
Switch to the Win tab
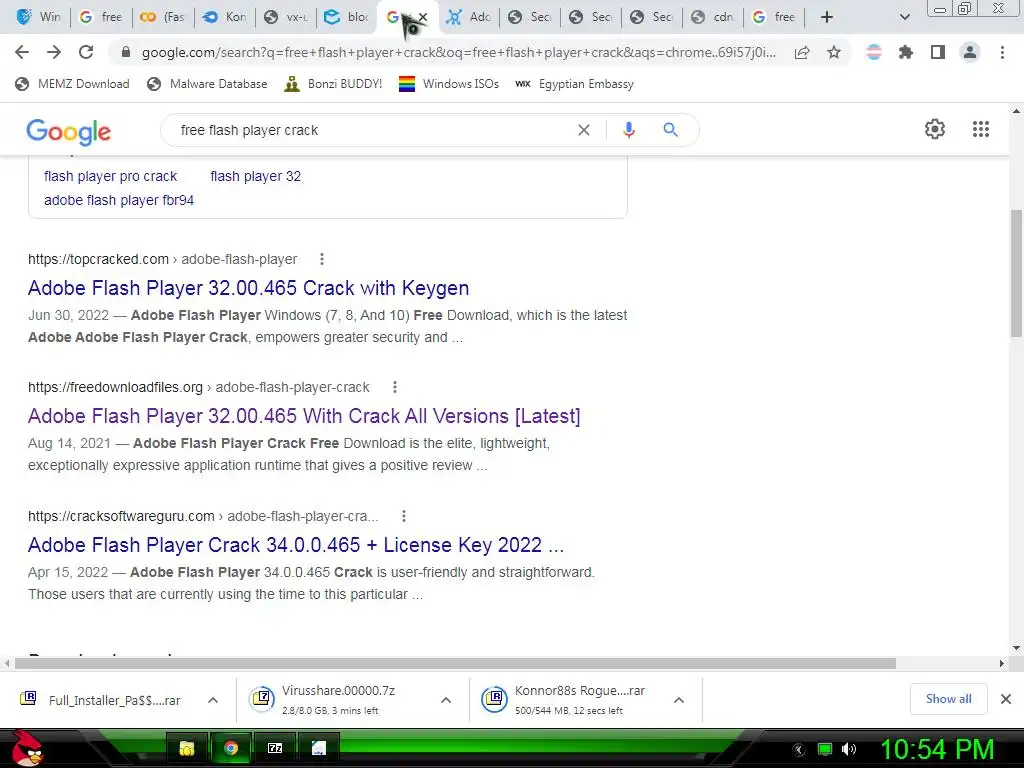coord(39,17)
